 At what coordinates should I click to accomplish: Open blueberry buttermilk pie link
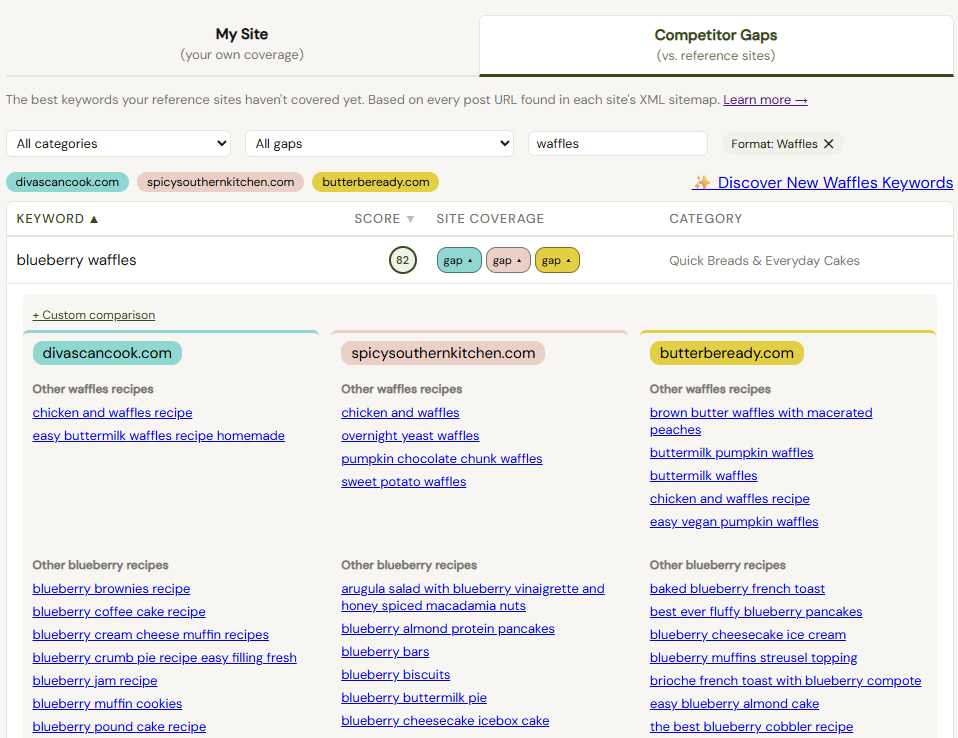point(414,698)
